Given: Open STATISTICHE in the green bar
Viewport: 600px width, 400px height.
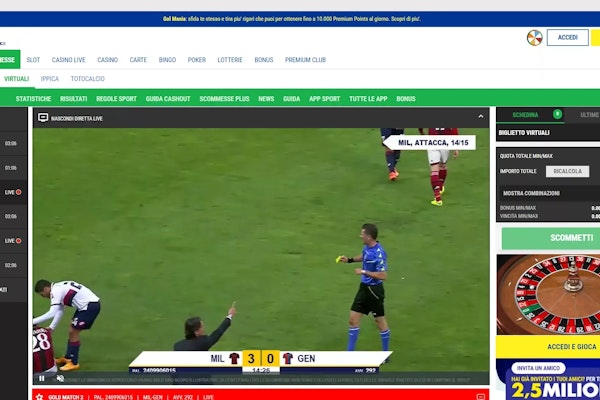Looking at the screenshot, I should tap(33, 99).
